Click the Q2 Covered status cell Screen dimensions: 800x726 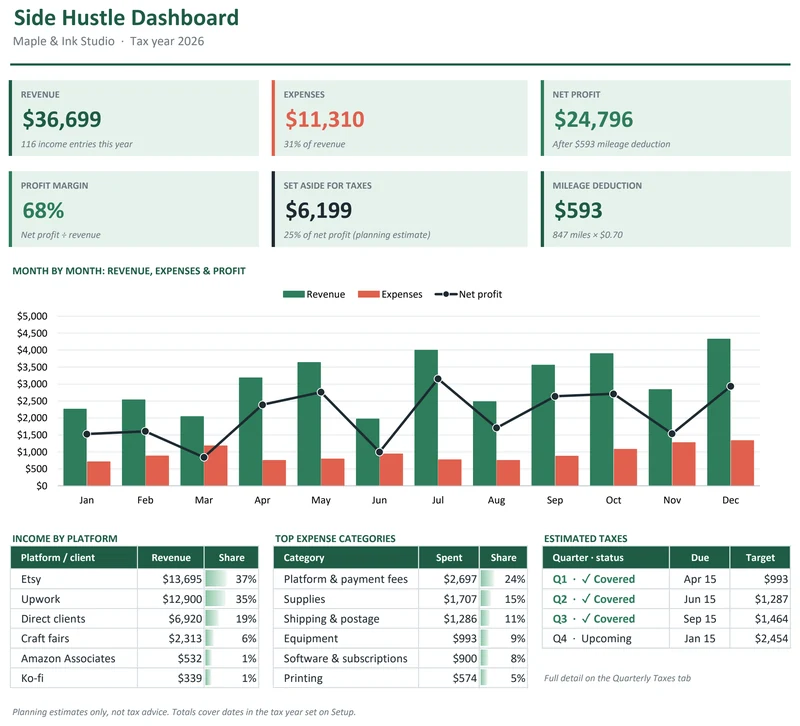point(606,599)
